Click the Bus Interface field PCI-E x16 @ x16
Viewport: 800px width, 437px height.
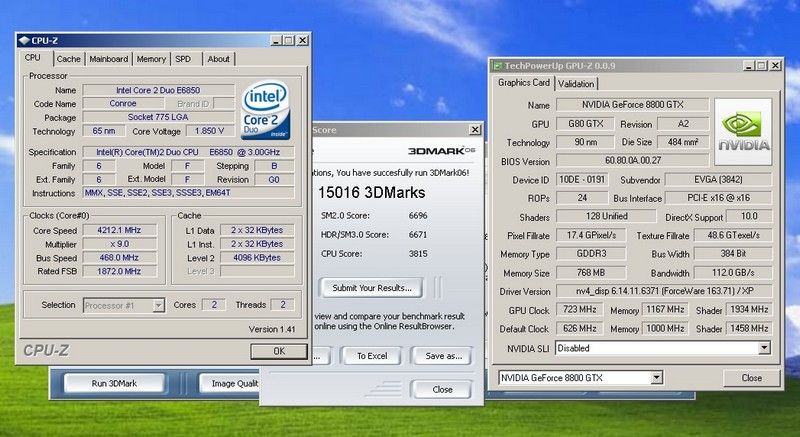(x=718, y=198)
